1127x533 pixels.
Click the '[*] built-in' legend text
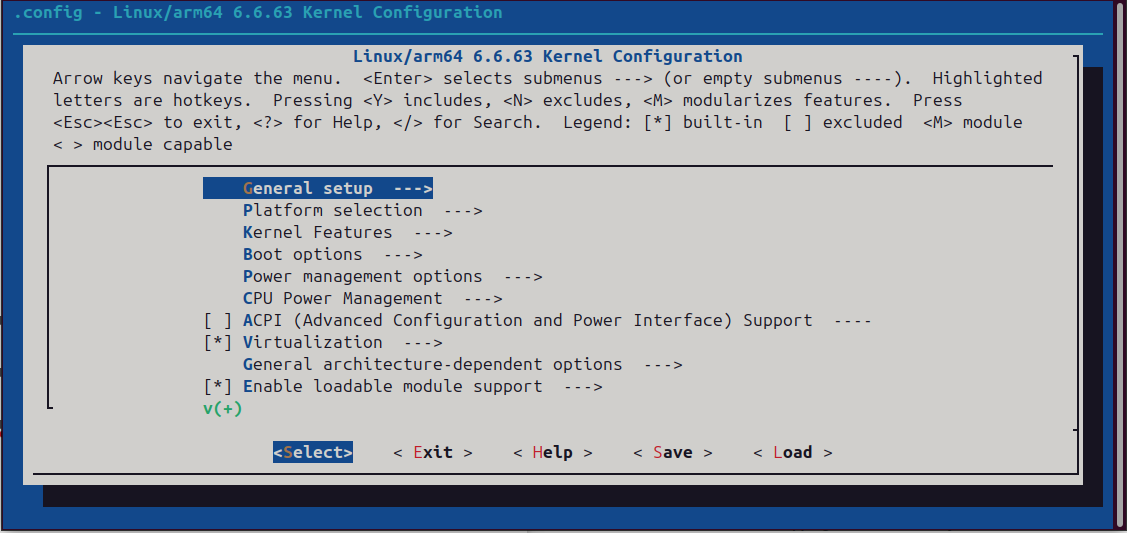[x=704, y=122]
